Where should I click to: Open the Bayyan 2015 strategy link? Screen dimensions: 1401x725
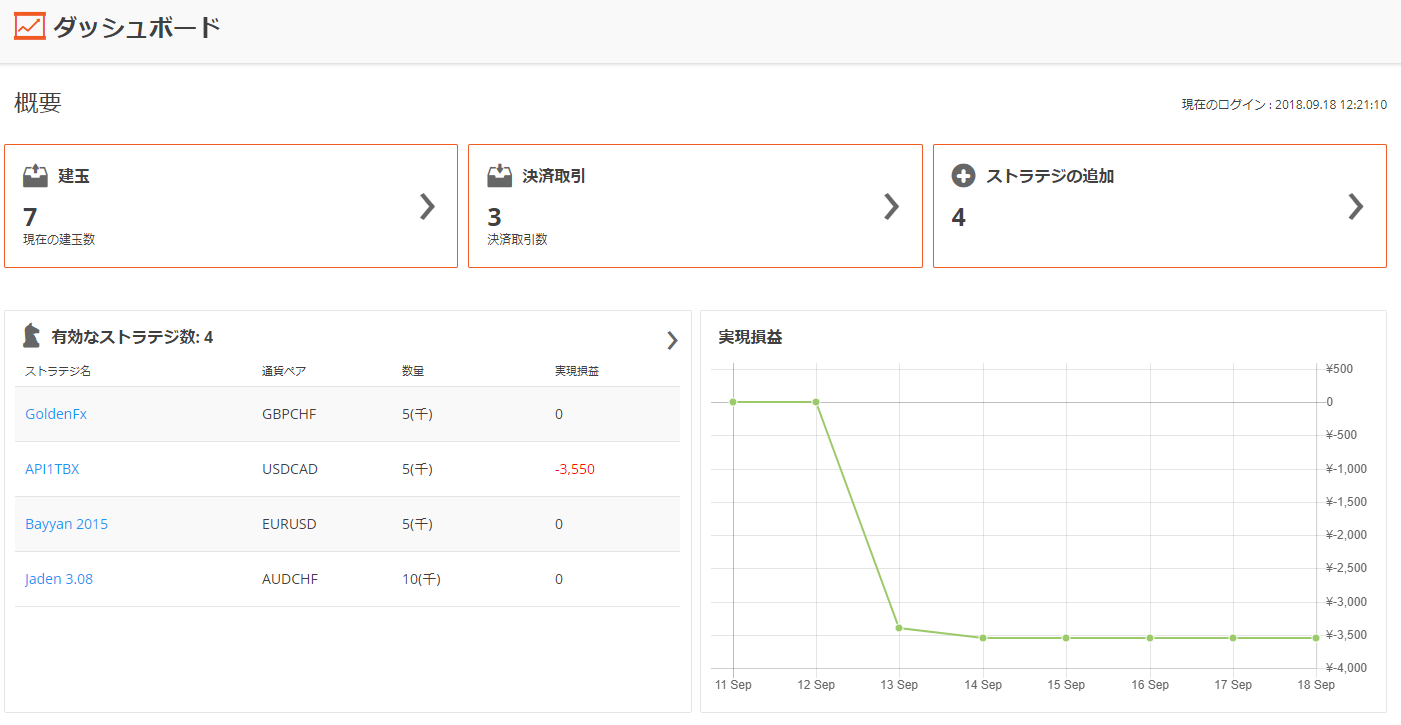[x=66, y=524]
